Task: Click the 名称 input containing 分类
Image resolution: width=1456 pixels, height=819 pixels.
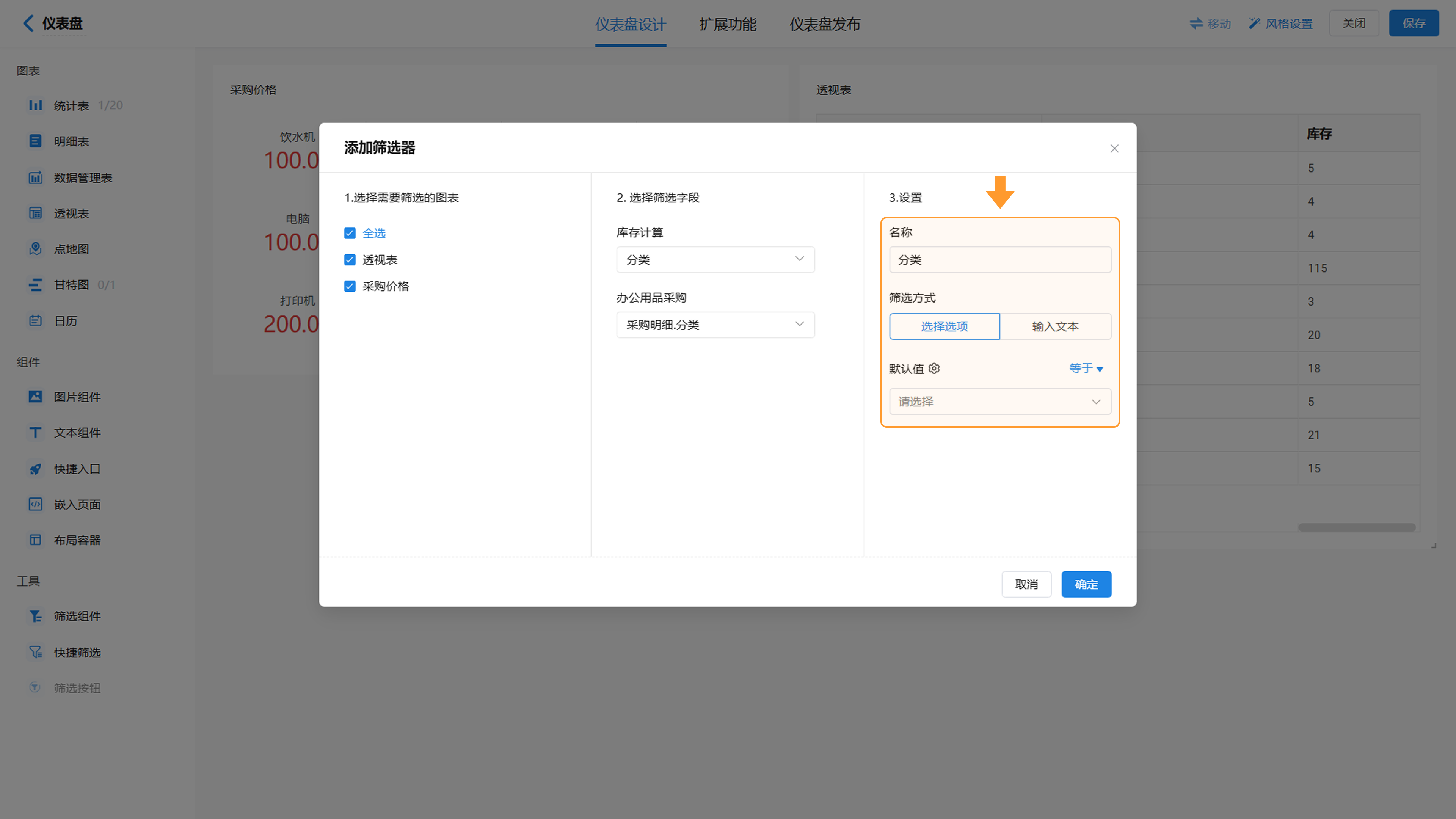Action: point(1000,259)
